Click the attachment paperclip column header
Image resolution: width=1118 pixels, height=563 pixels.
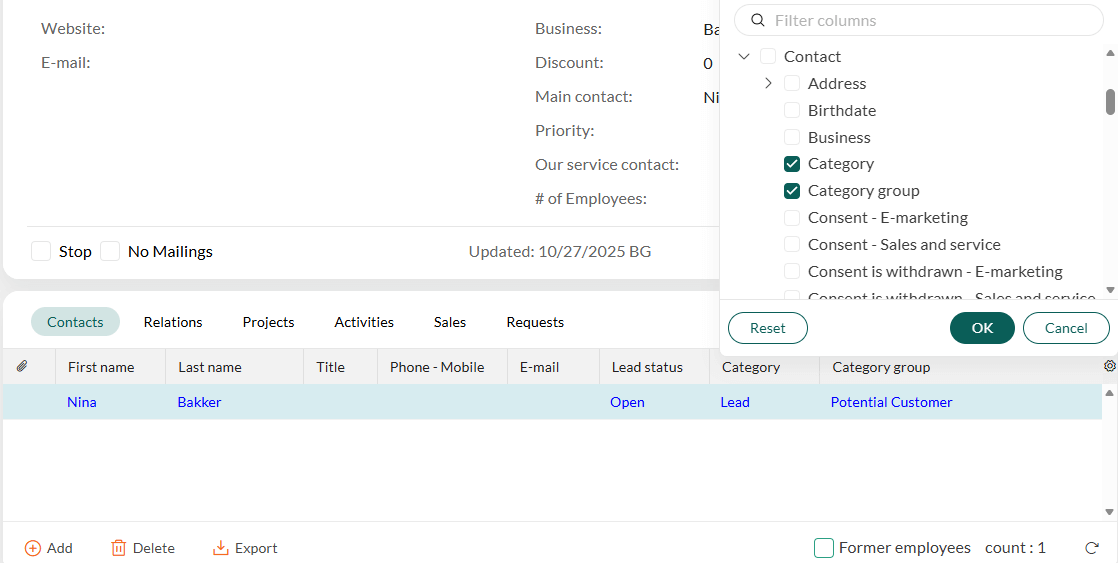click(x=22, y=366)
